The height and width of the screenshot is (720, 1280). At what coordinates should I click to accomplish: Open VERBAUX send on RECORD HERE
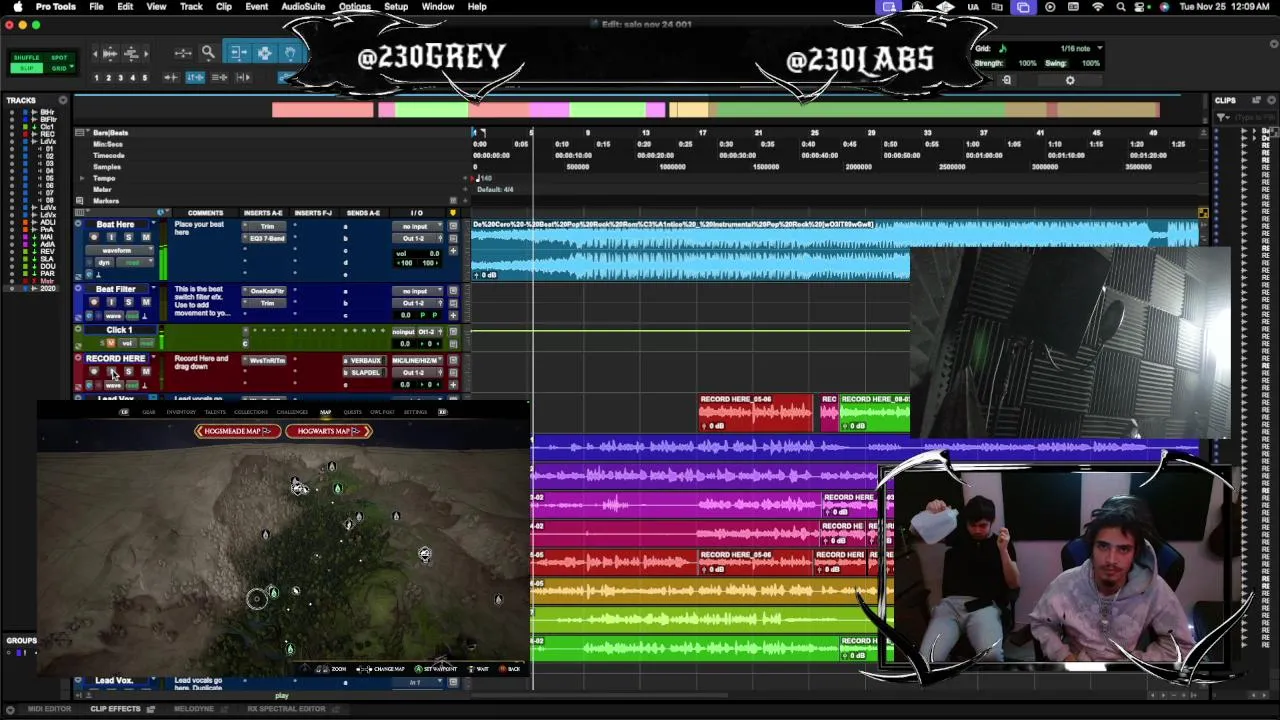pyautogui.click(x=365, y=360)
